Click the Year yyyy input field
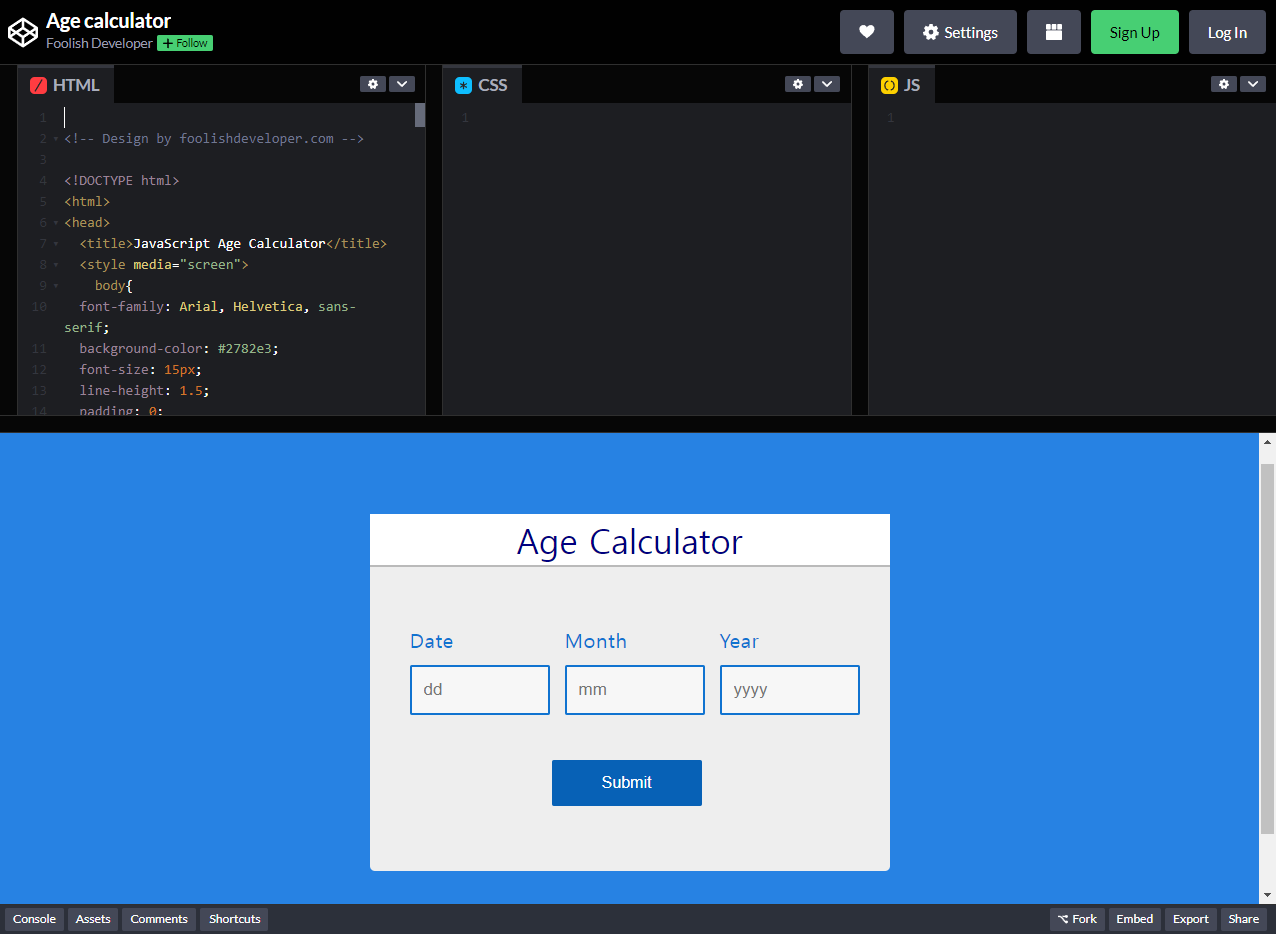 click(x=789, y=690)
